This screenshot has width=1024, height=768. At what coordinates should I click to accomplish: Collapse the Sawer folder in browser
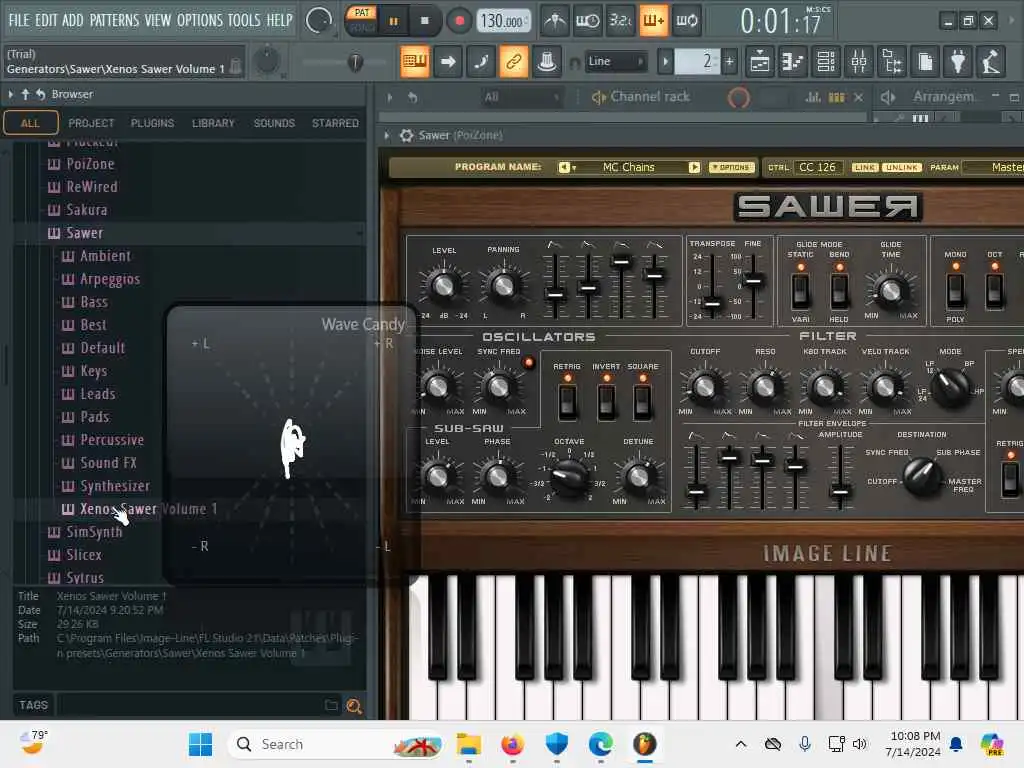pyautogui.click(x=84, y=233)
